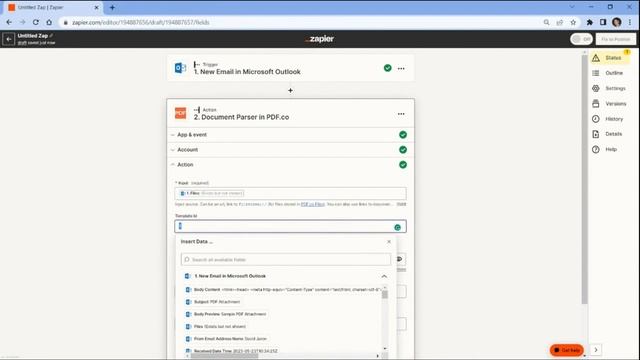The width and height of the screenshot is (640, 360).
Task: Collapse the right sidebar with the chevron
Action: pyautogui.click(x=596, y=350)
